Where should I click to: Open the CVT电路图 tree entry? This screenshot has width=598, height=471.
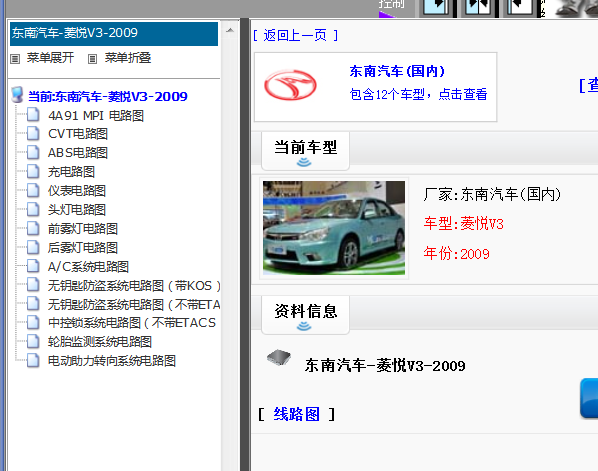78,134
